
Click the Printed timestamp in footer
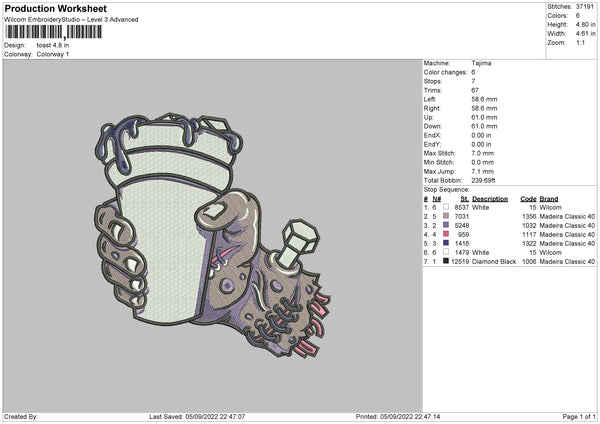pyautogui.click(x=397, y=416)
